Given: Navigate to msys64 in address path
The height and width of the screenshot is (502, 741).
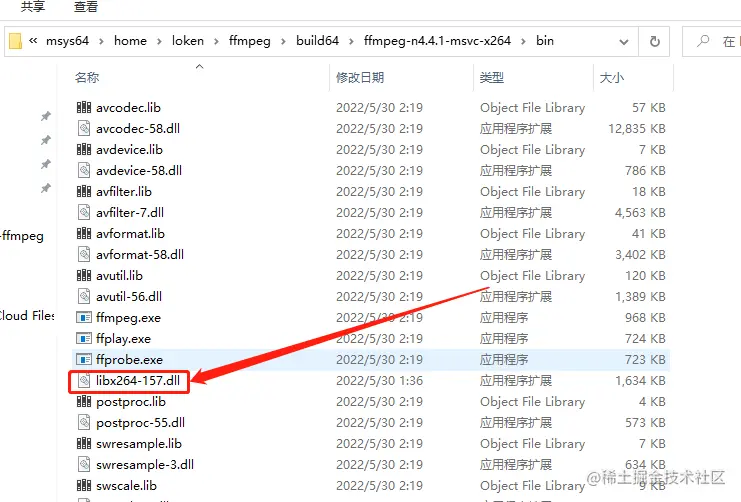Looking at the screenshot, I should (67, 41).
